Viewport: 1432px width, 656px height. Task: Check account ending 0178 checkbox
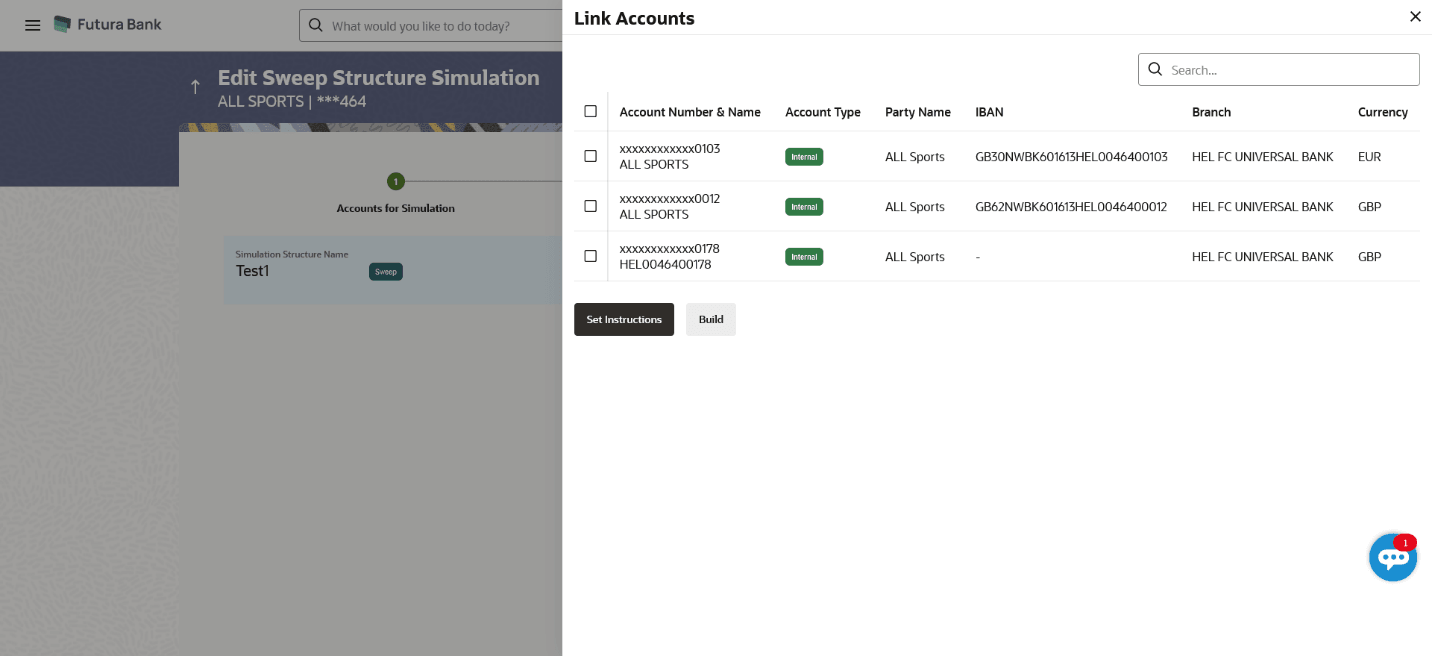click(x=590, y=256)
